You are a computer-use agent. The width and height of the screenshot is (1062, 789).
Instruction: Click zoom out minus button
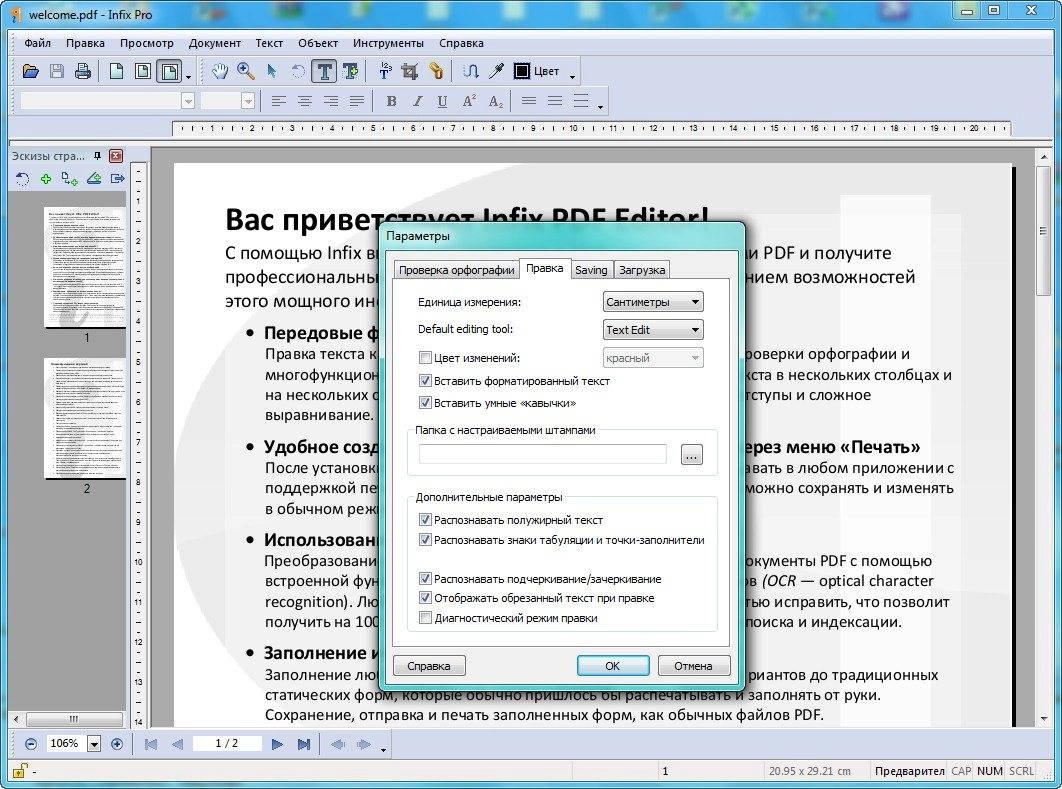[x=30, y=744]
